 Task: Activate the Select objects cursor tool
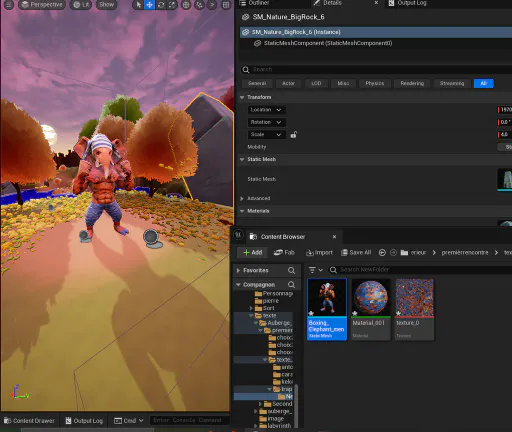click(138, 5)
